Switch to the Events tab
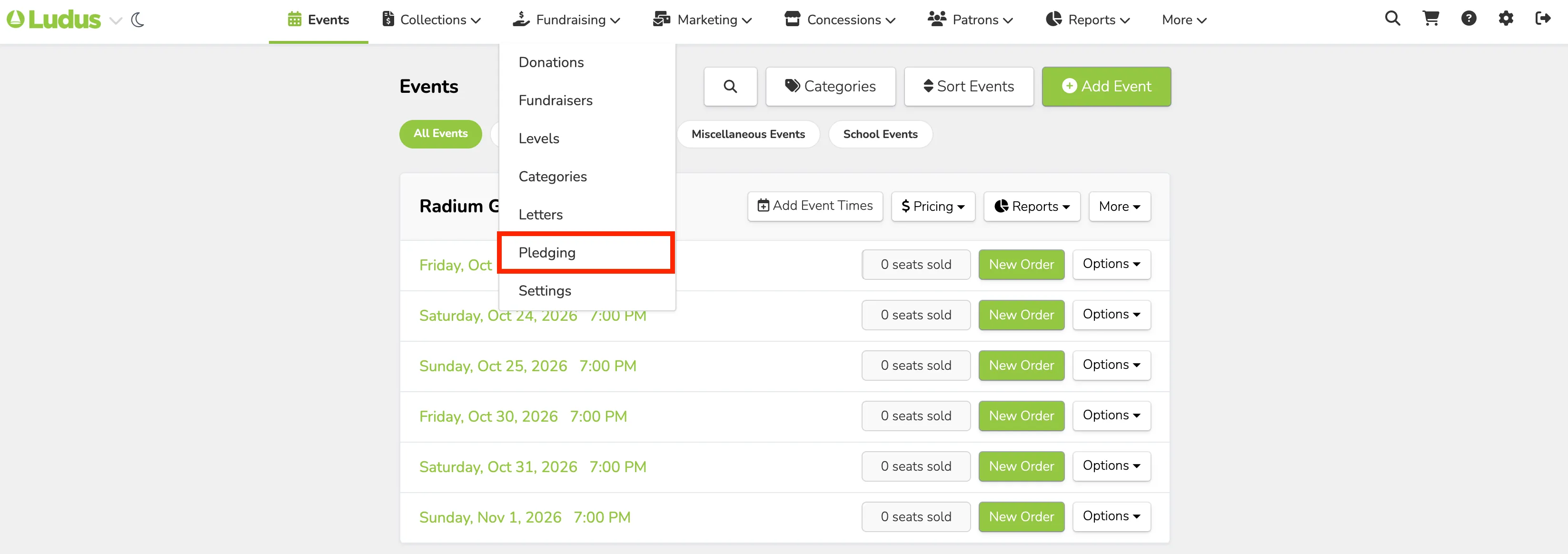 click(x=318, y=20)
